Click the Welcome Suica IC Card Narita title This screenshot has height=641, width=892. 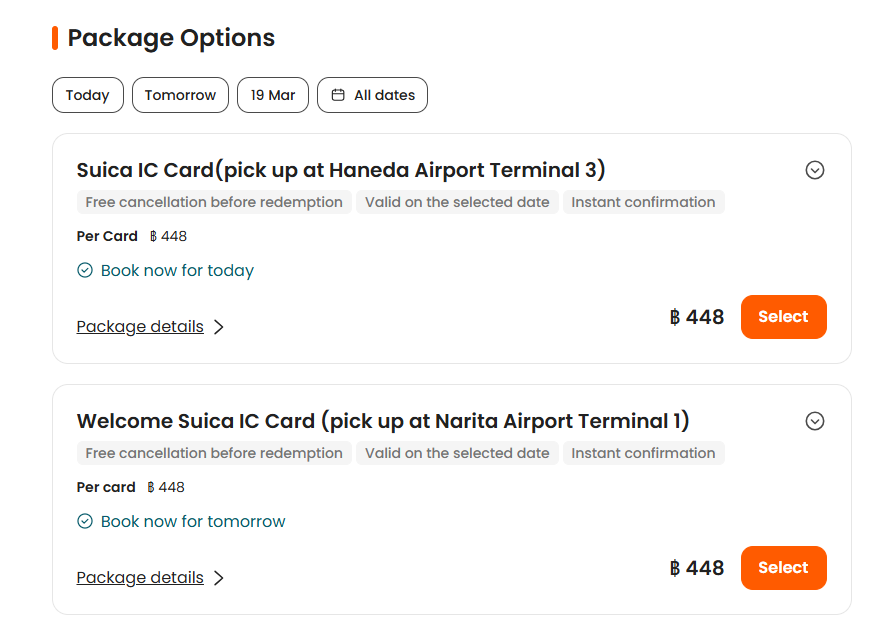point(383,421)
